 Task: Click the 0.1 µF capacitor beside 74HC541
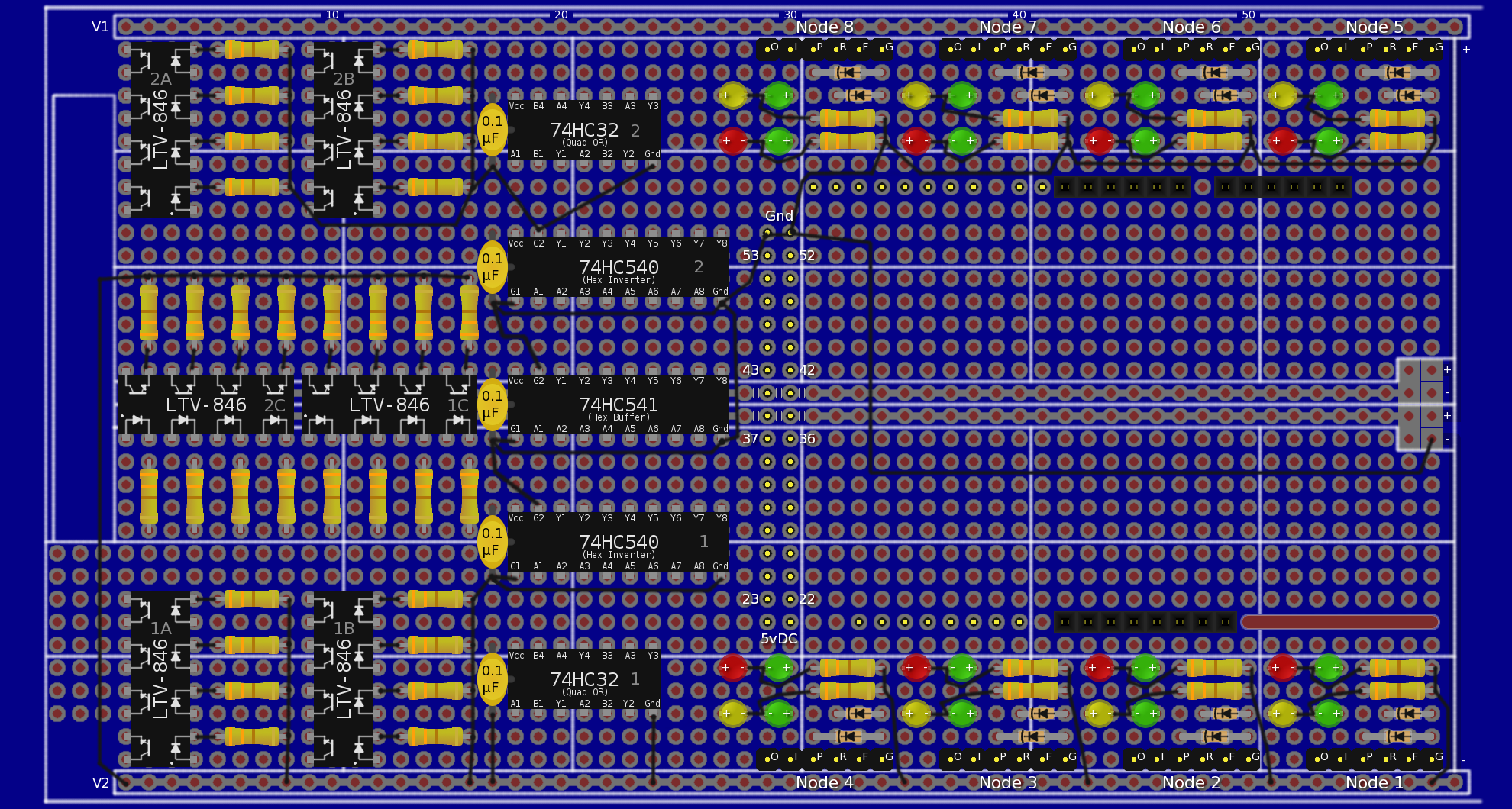(x=492, y=404)
